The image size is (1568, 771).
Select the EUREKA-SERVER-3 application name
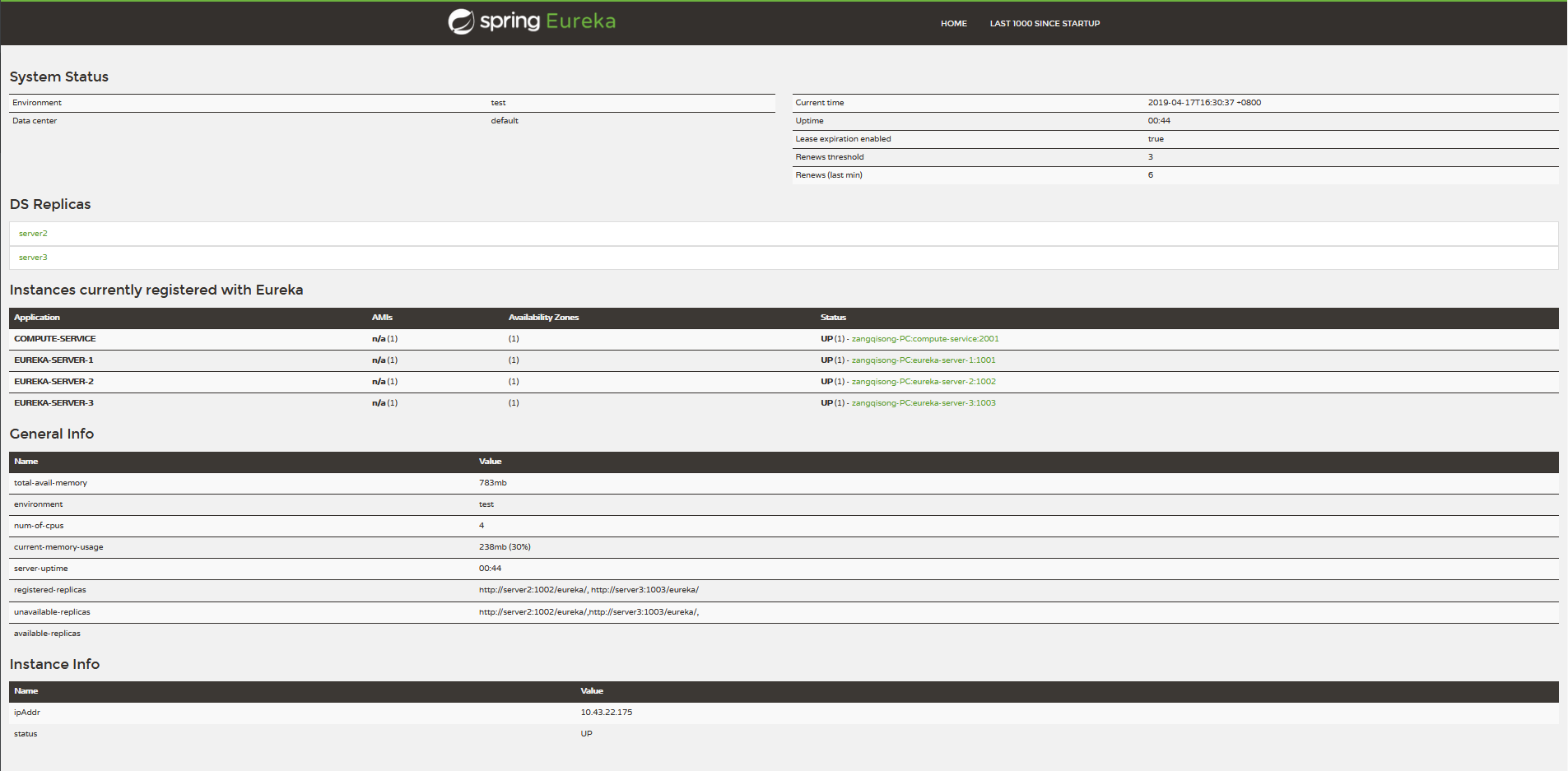(x=54, y=403)
